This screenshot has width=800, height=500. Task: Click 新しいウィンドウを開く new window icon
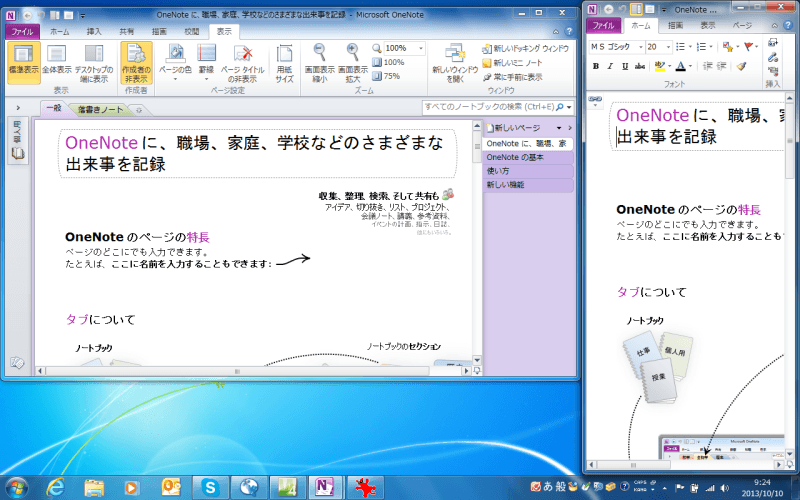(455, 63)
